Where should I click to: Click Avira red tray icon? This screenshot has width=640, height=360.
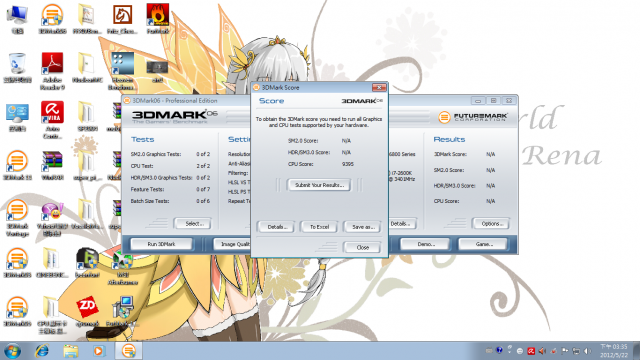[531, 351]
